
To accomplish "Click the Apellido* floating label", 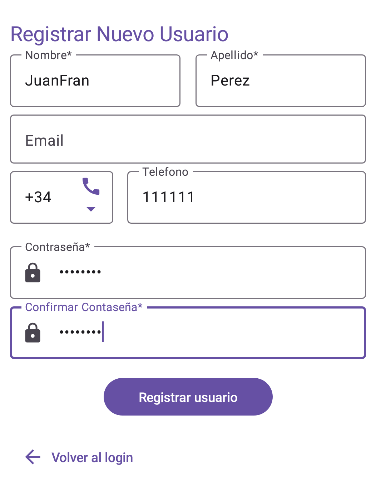I will 234,55.
